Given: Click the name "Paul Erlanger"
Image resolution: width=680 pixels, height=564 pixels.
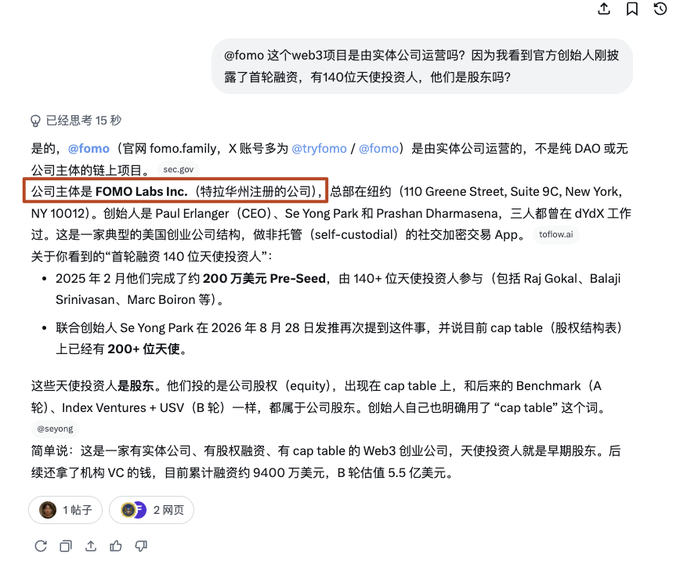Looking at the screenshot, I should [x=192, y=213].
